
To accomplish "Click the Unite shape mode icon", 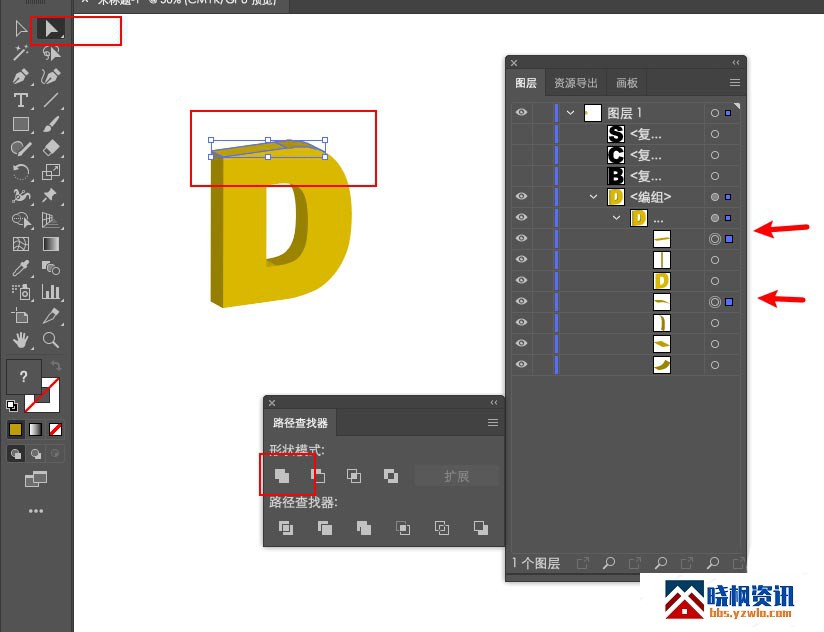I will click(x=283, y=476).
